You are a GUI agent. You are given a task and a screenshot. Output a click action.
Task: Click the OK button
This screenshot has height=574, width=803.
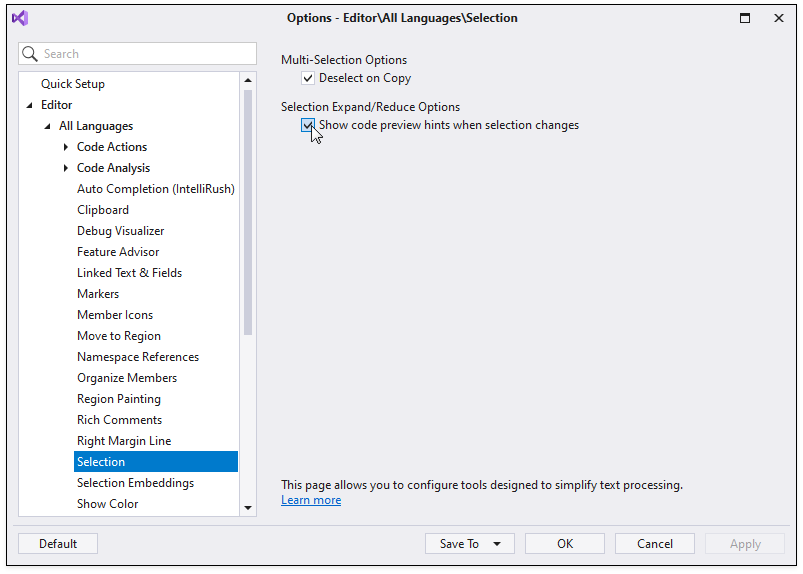tap(565, 544)
